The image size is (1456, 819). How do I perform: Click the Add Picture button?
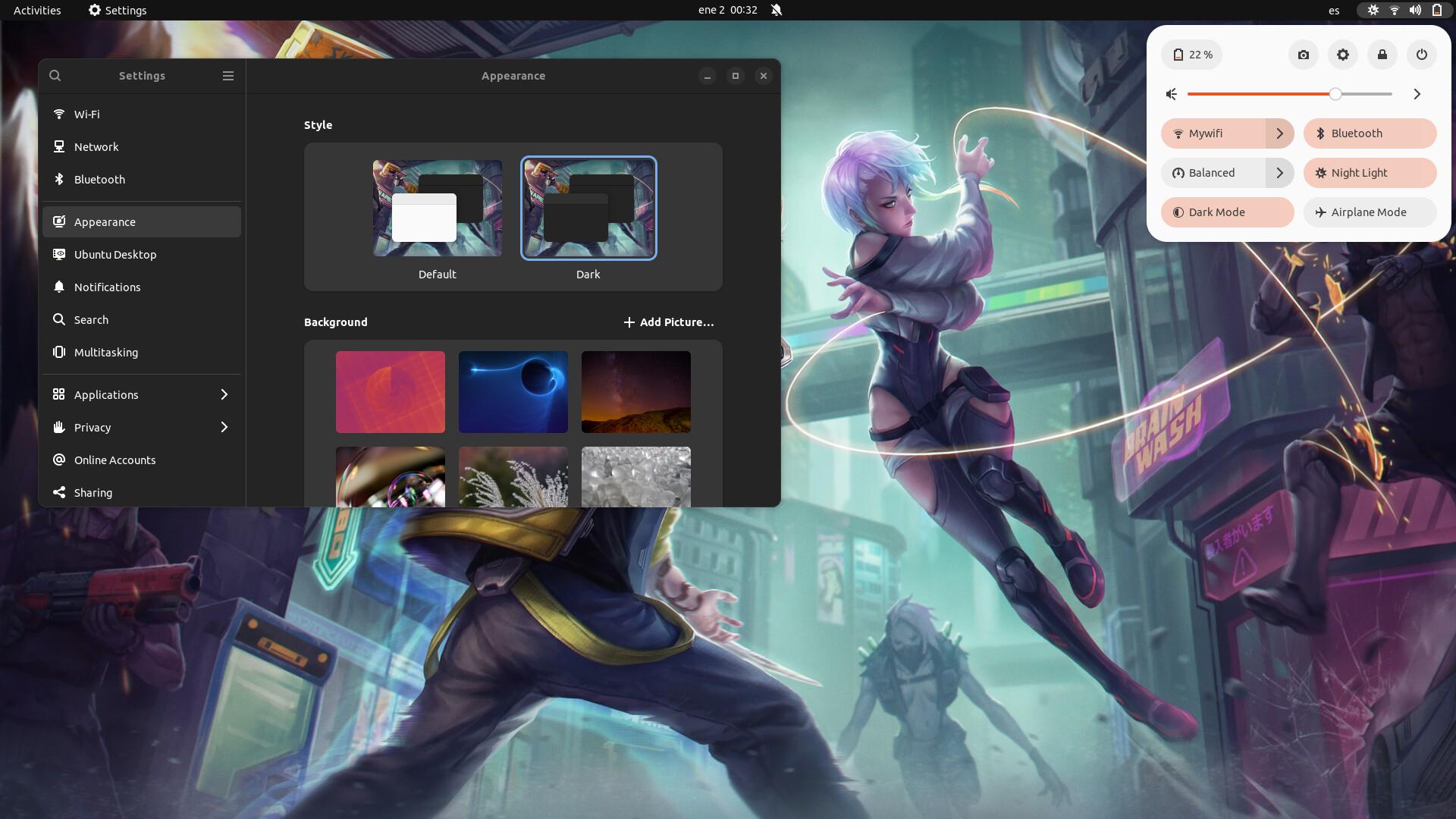click(x=668, y=322)
